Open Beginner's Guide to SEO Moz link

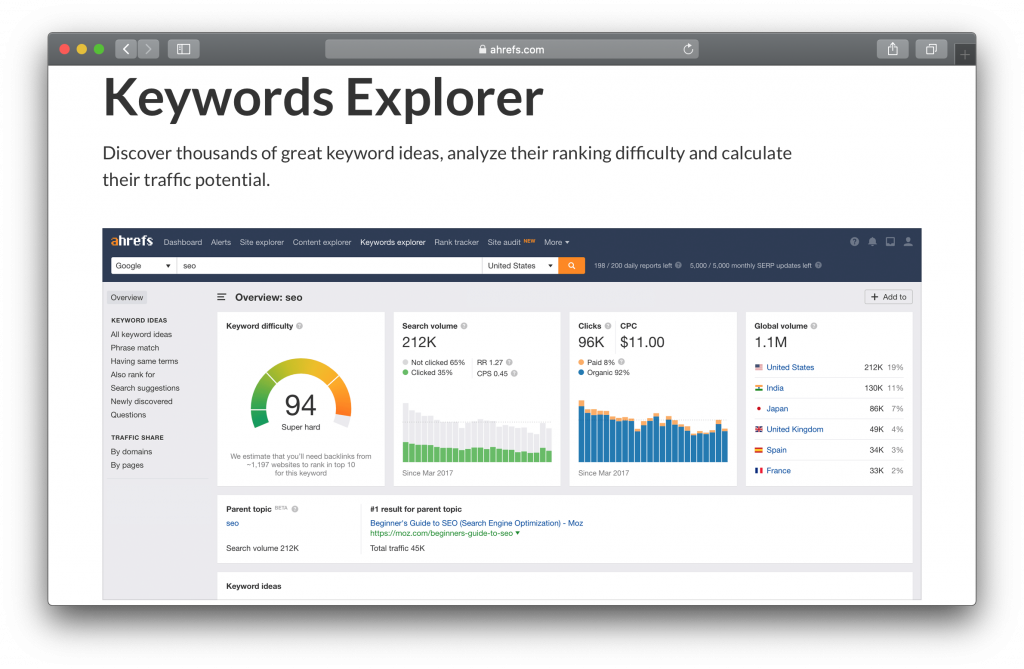pyautogui.click(x=477, y=523)
